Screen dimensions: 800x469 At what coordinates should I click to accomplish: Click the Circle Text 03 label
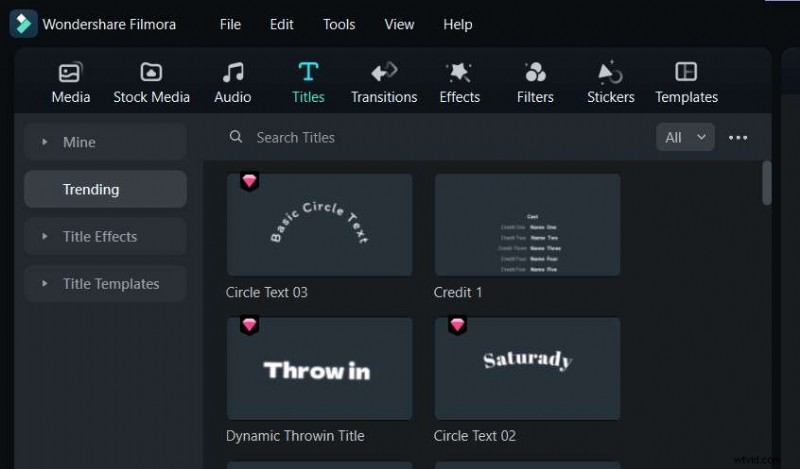[x=267, y=292]
